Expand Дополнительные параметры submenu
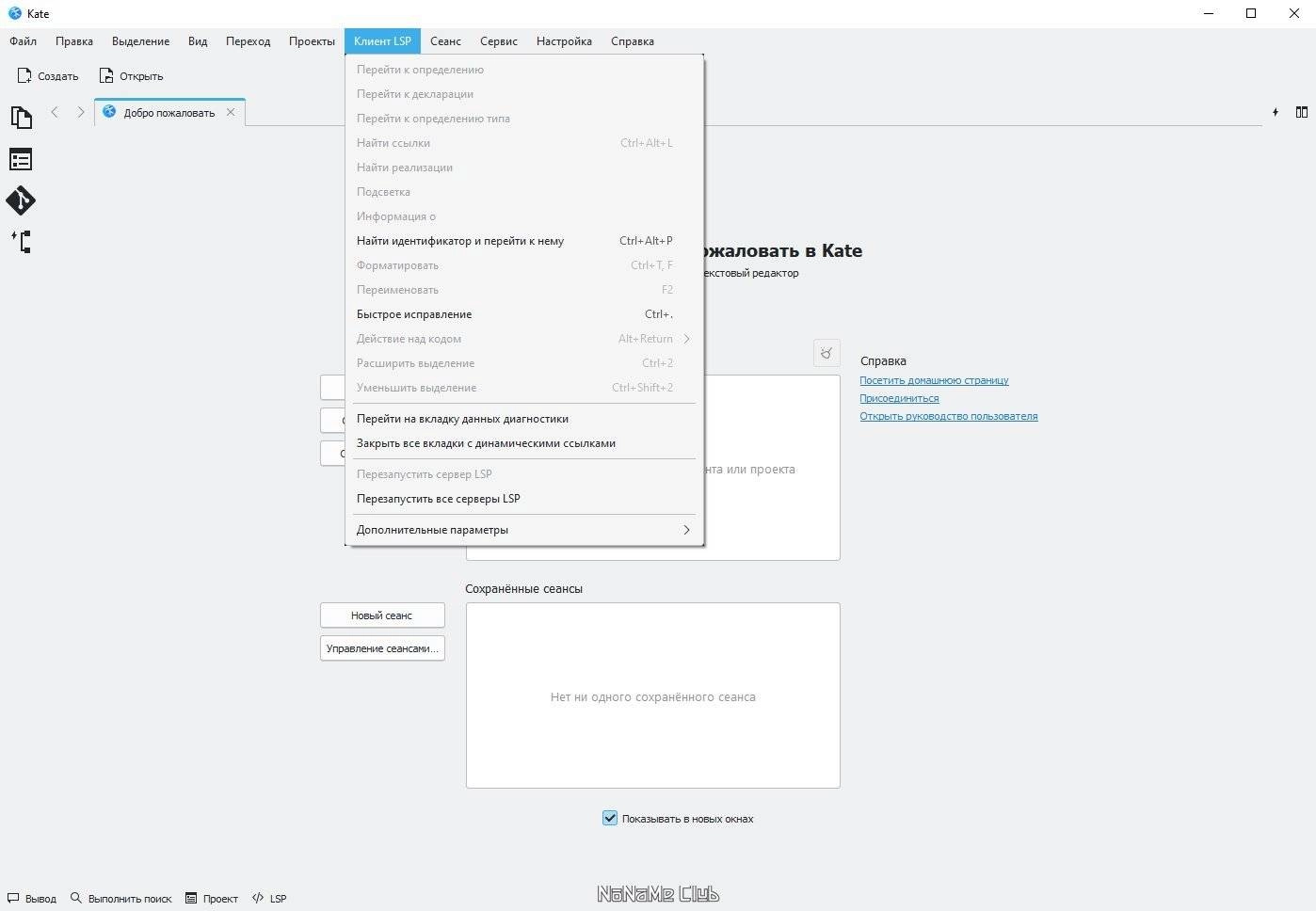 pos(524,530)
